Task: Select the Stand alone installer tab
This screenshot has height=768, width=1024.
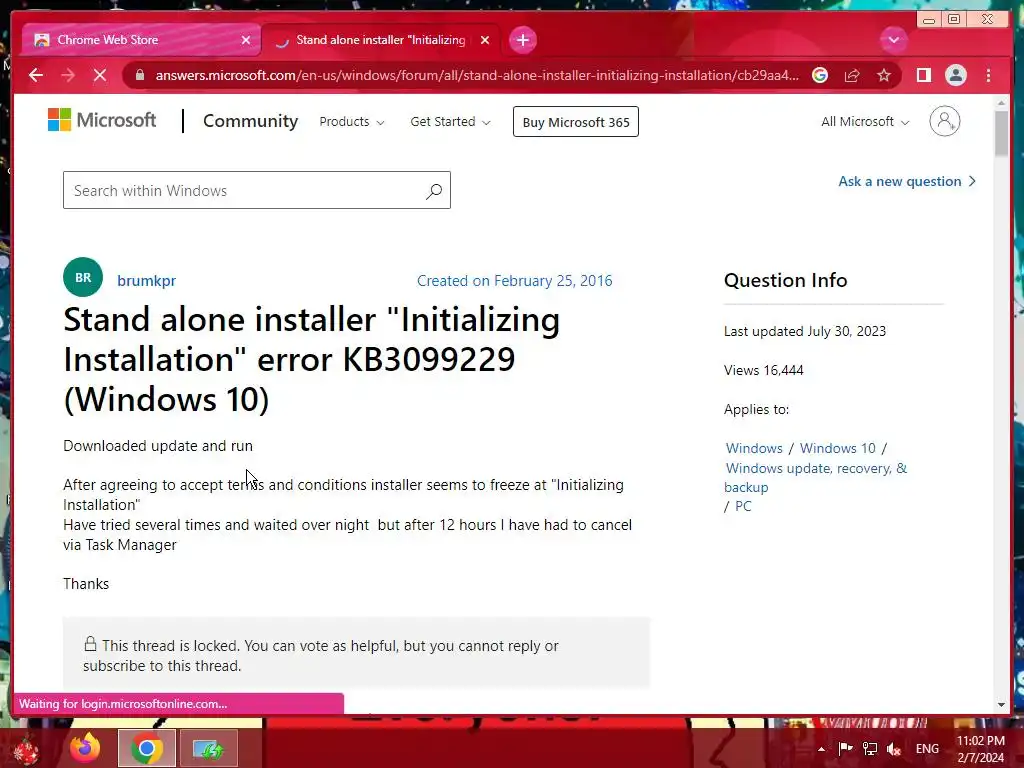Action: [381, 40]
